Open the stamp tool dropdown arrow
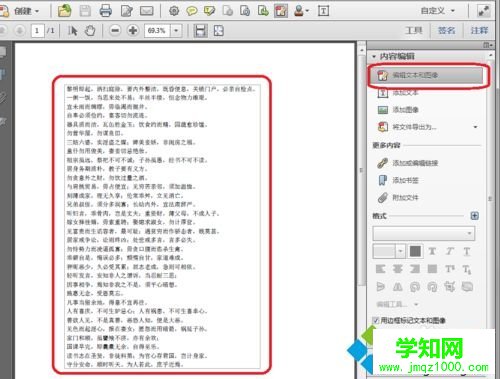Screen dimensions: 500x379 (307, 11)
